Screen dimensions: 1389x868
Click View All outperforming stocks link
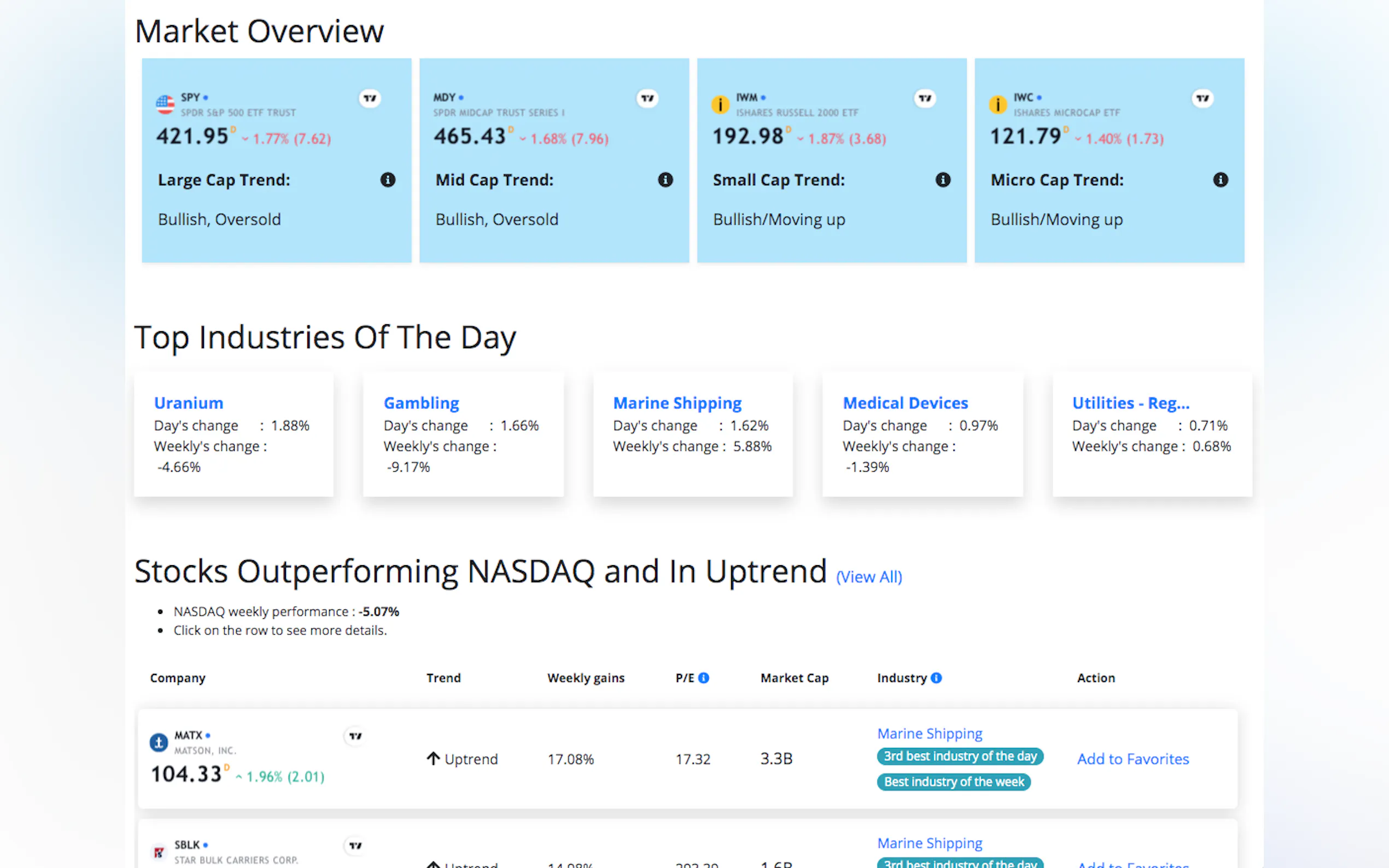pyautogui.click(x=869, y=576)
